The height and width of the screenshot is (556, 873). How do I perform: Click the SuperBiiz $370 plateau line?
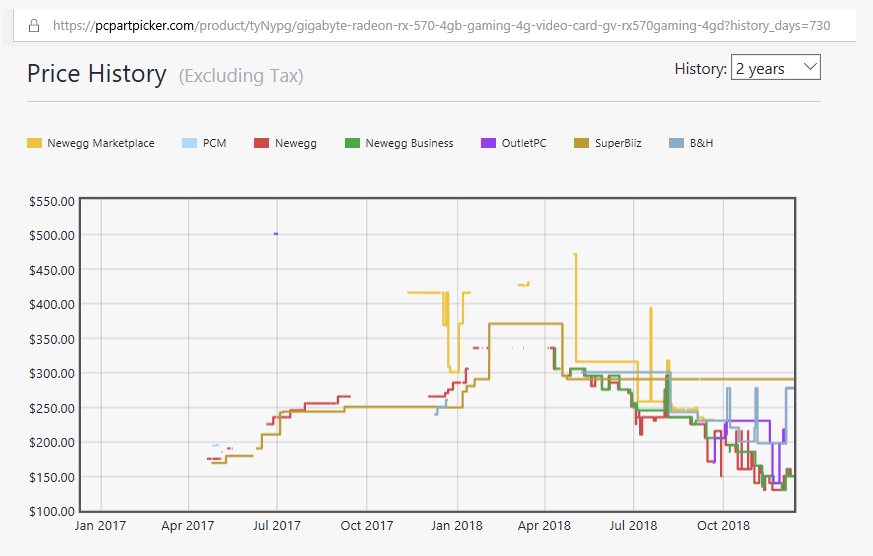[x=526, y=324]
